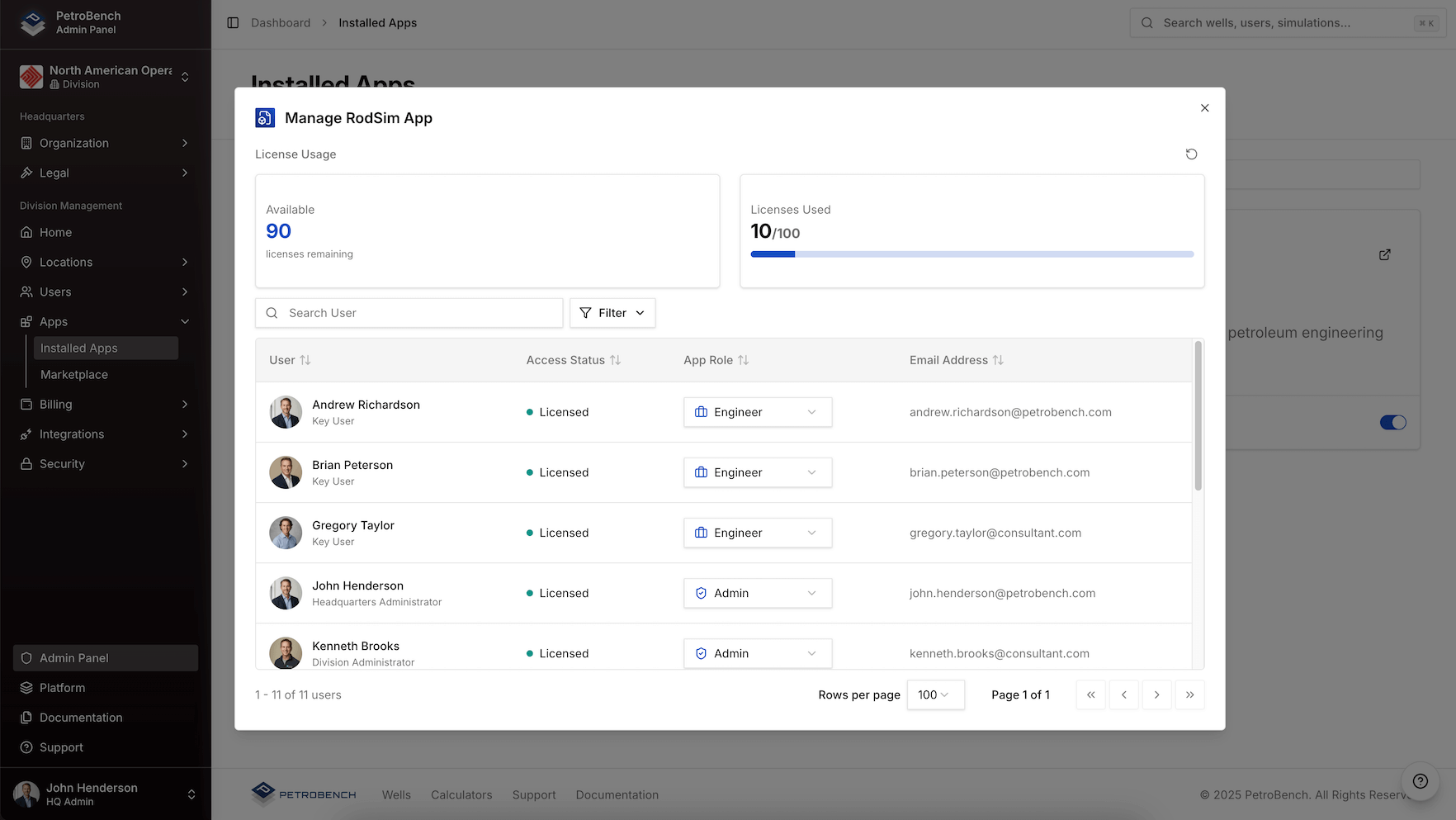Click the Integrations icon in sidebar
This screenshot has height=820, width=1456.
(27, 434)
